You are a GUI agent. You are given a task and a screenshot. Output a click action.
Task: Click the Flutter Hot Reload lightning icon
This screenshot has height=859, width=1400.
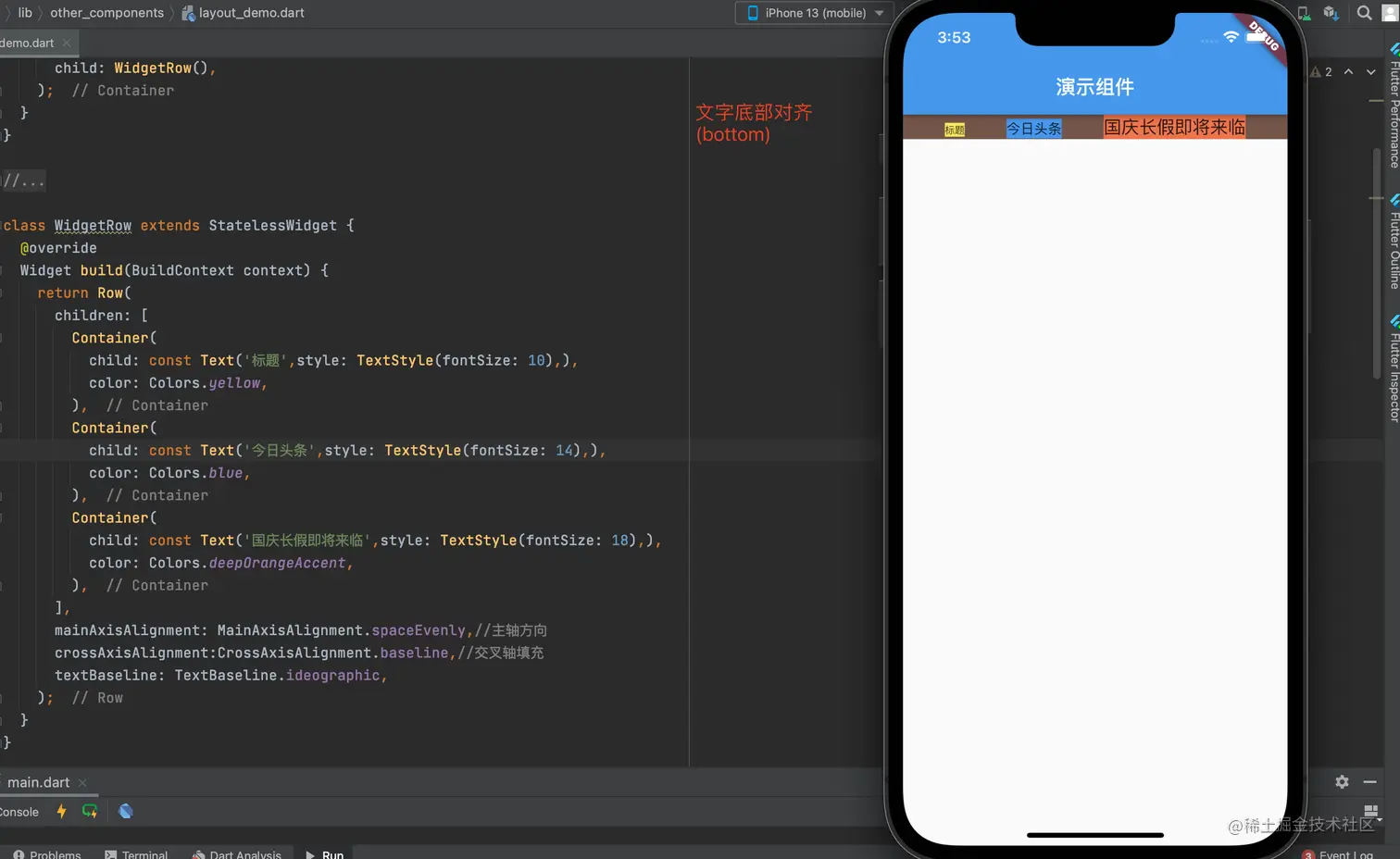[61, 811]
